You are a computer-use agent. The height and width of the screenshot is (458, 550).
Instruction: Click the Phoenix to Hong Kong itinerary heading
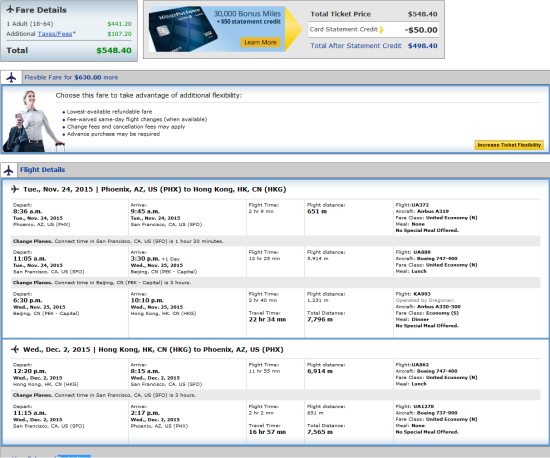click(x=155, y=189)
